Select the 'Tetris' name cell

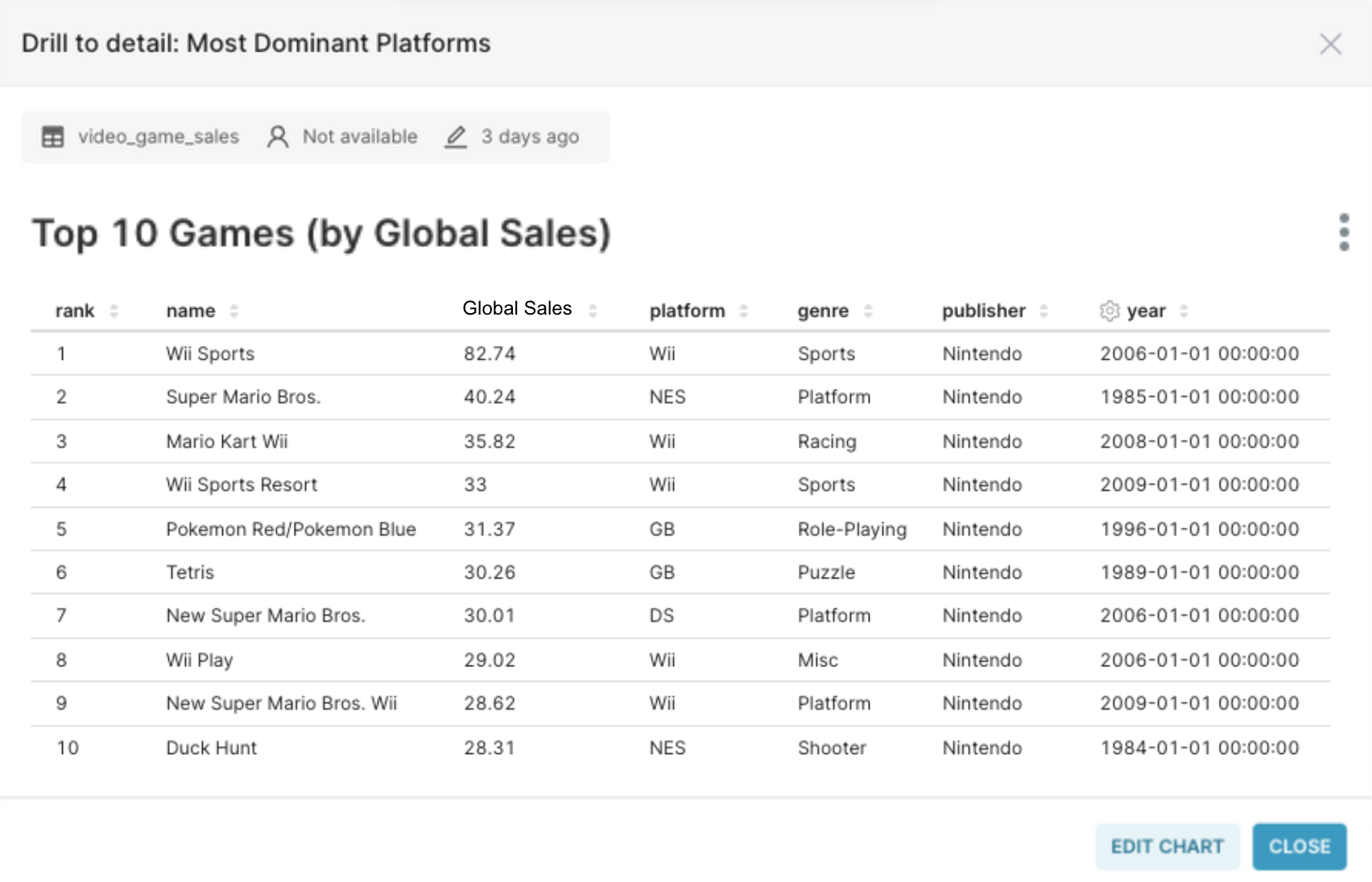[190, 572]
